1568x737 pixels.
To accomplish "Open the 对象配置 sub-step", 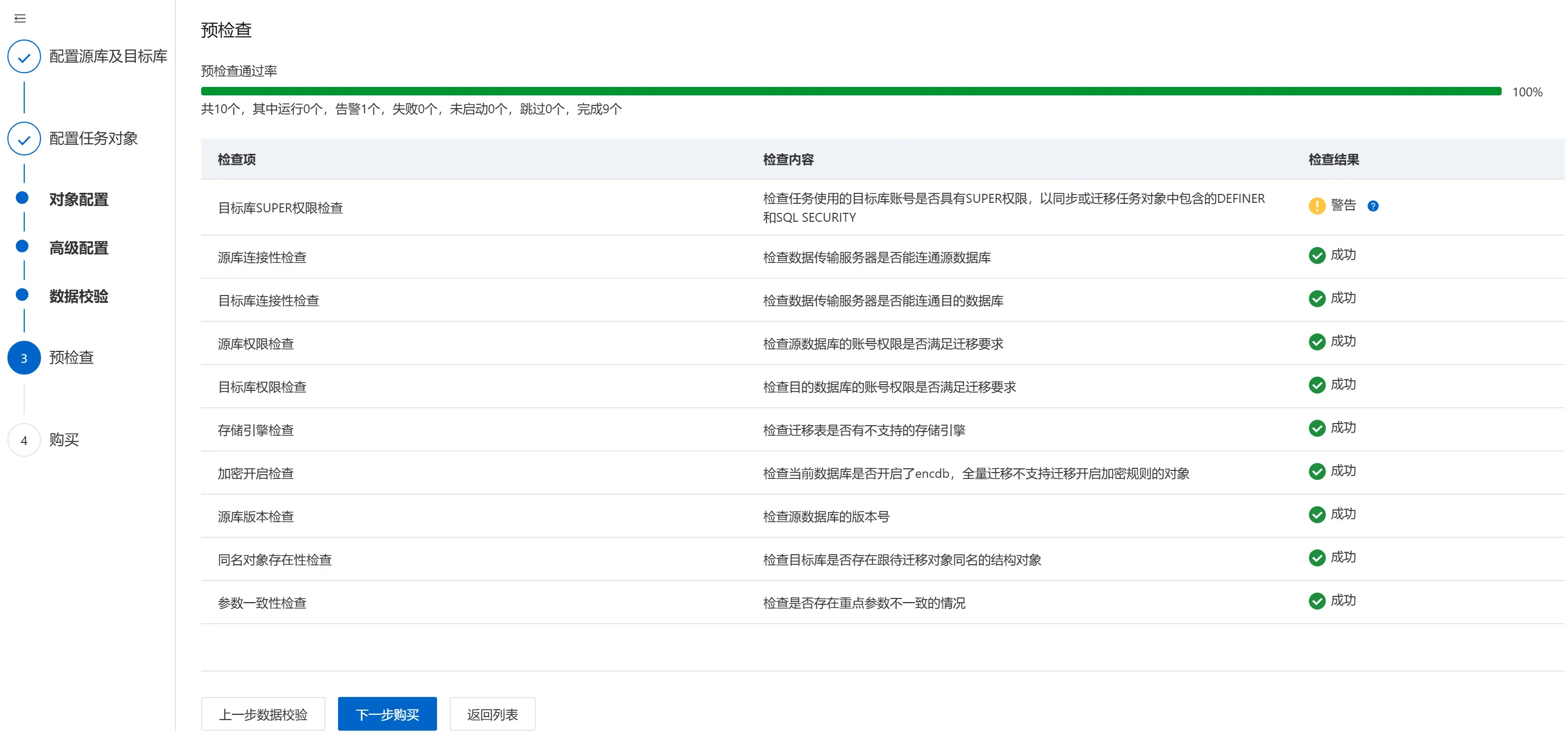I will click(78, 199).
